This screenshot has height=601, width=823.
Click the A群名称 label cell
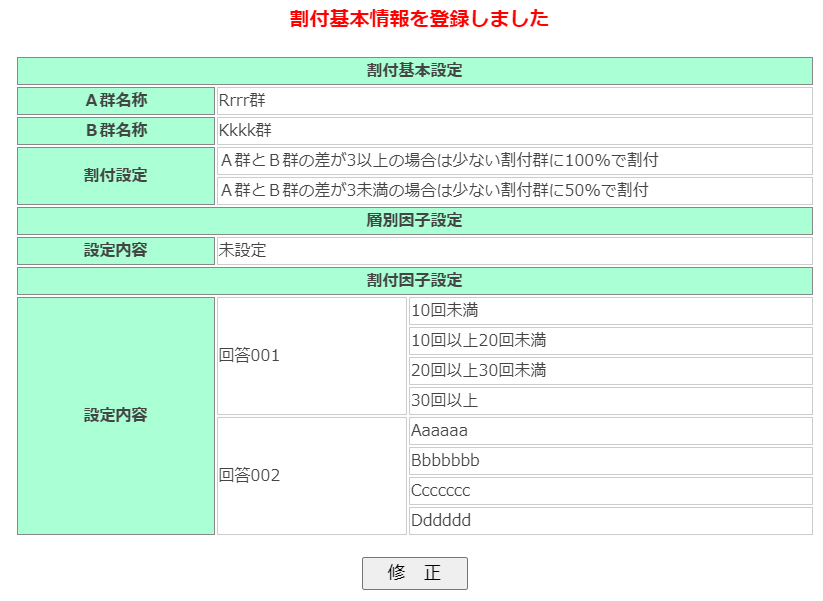coord(116,101)
